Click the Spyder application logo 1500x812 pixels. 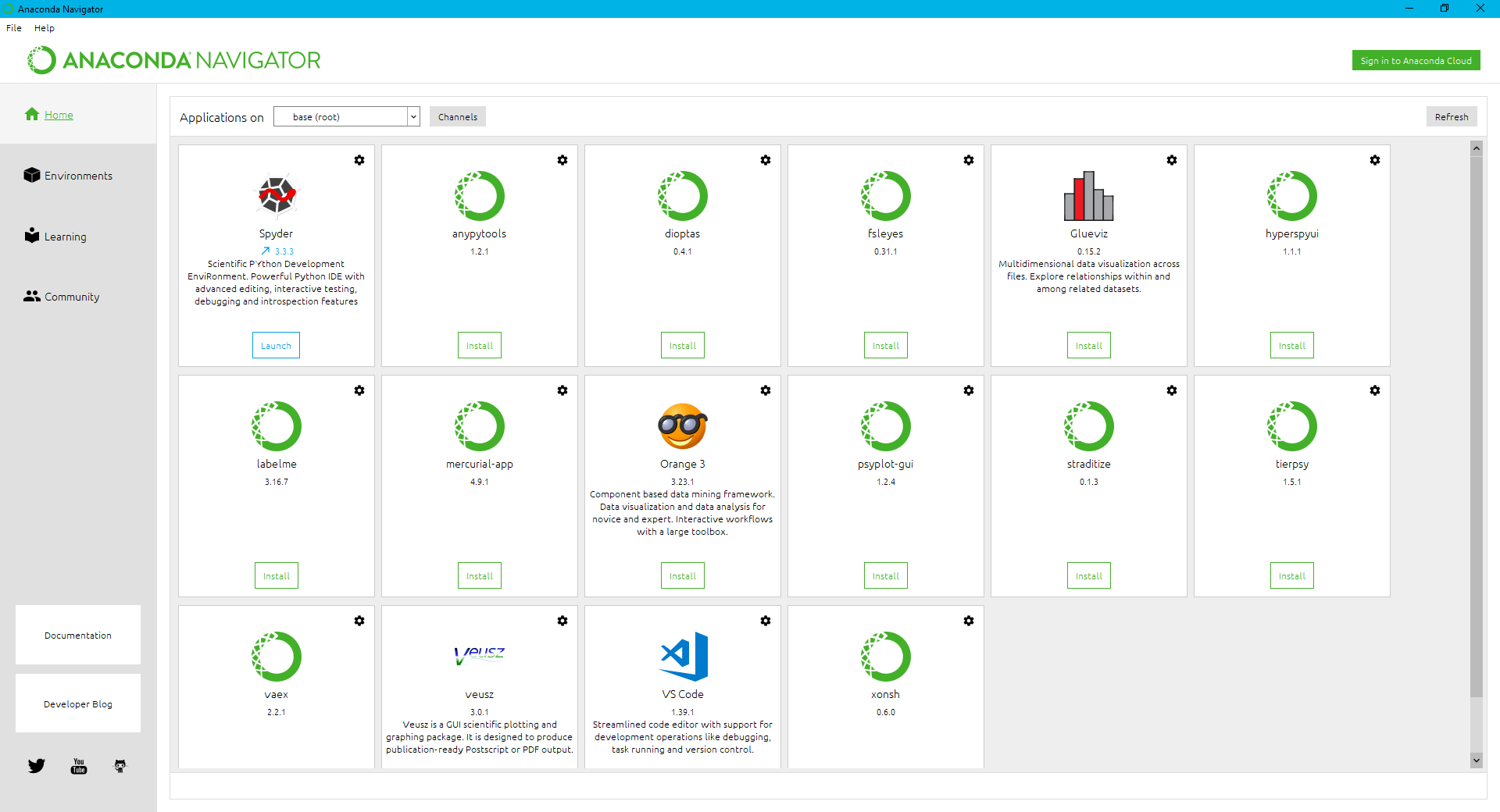(x=277, y=195)
